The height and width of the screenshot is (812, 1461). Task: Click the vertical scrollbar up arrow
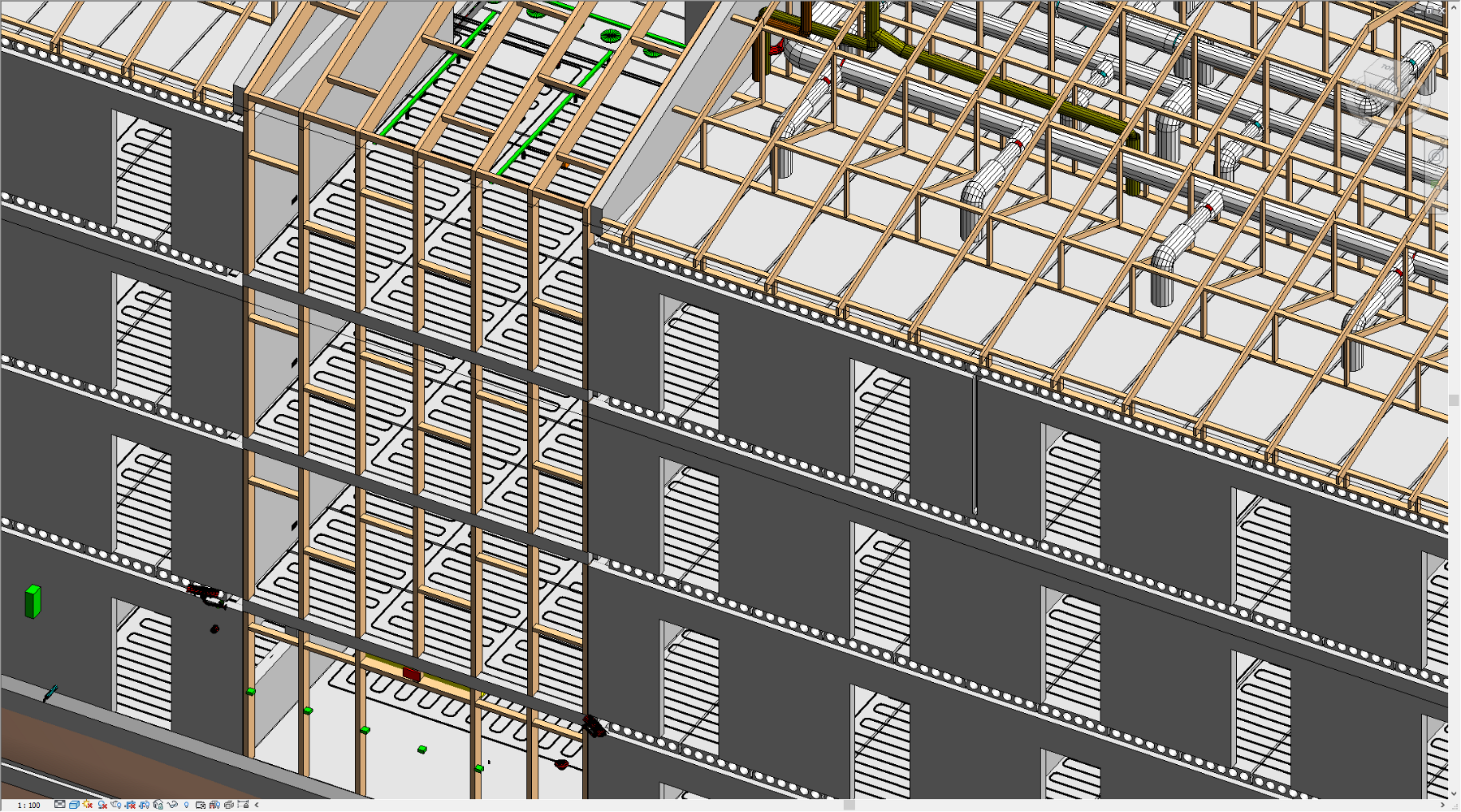[1454, 8]
